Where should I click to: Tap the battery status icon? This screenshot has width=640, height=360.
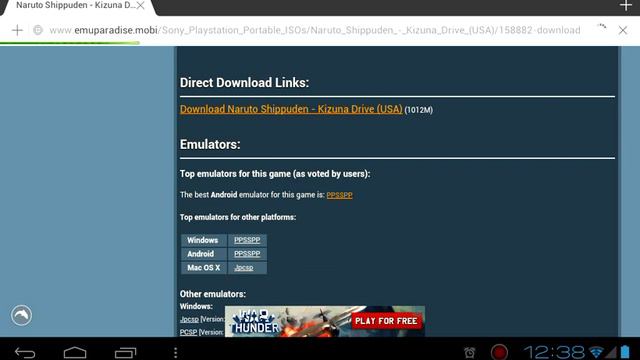[625, 352]
